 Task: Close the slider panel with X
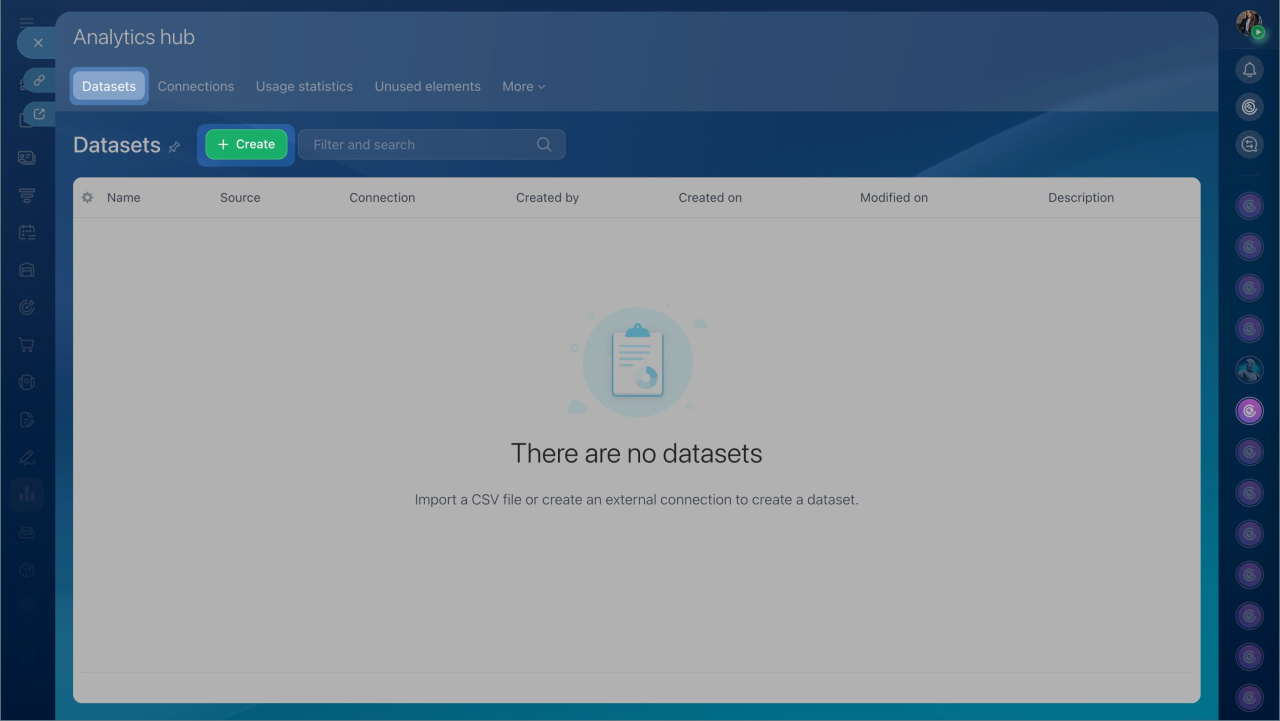38,43
